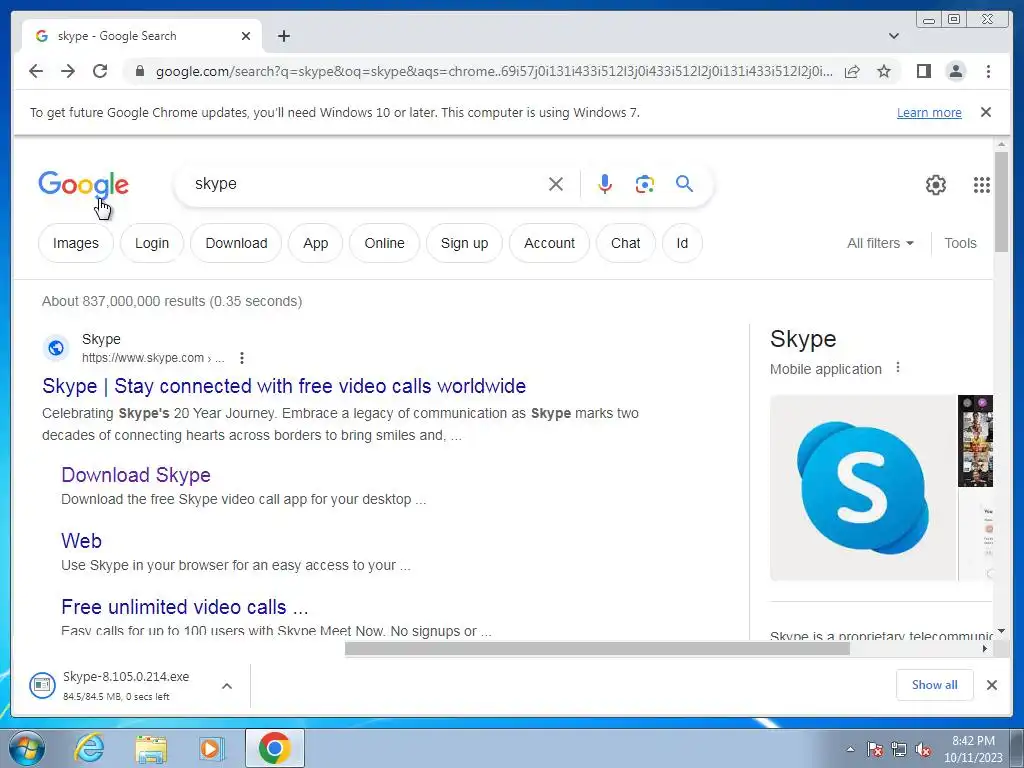1024x768 pixels.
Task: Launch Internet Explorer from the taskbar
Action: 89,748
